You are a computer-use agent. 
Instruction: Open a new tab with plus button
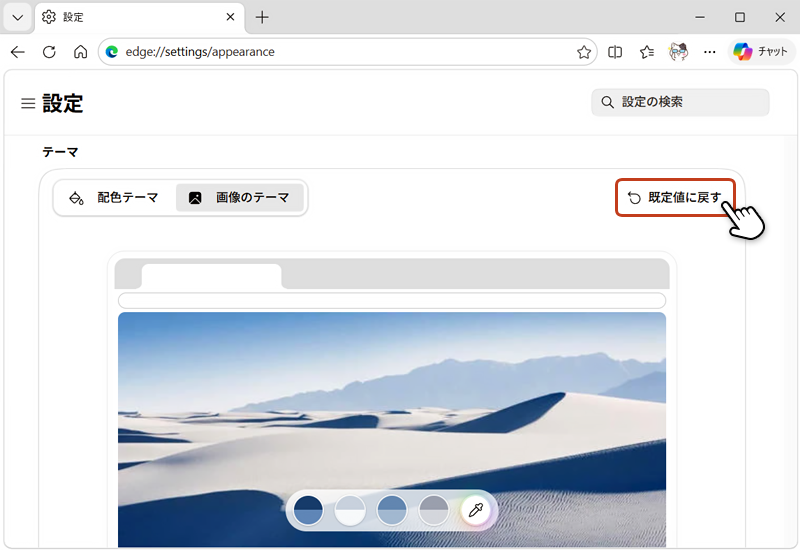point(262,17)
